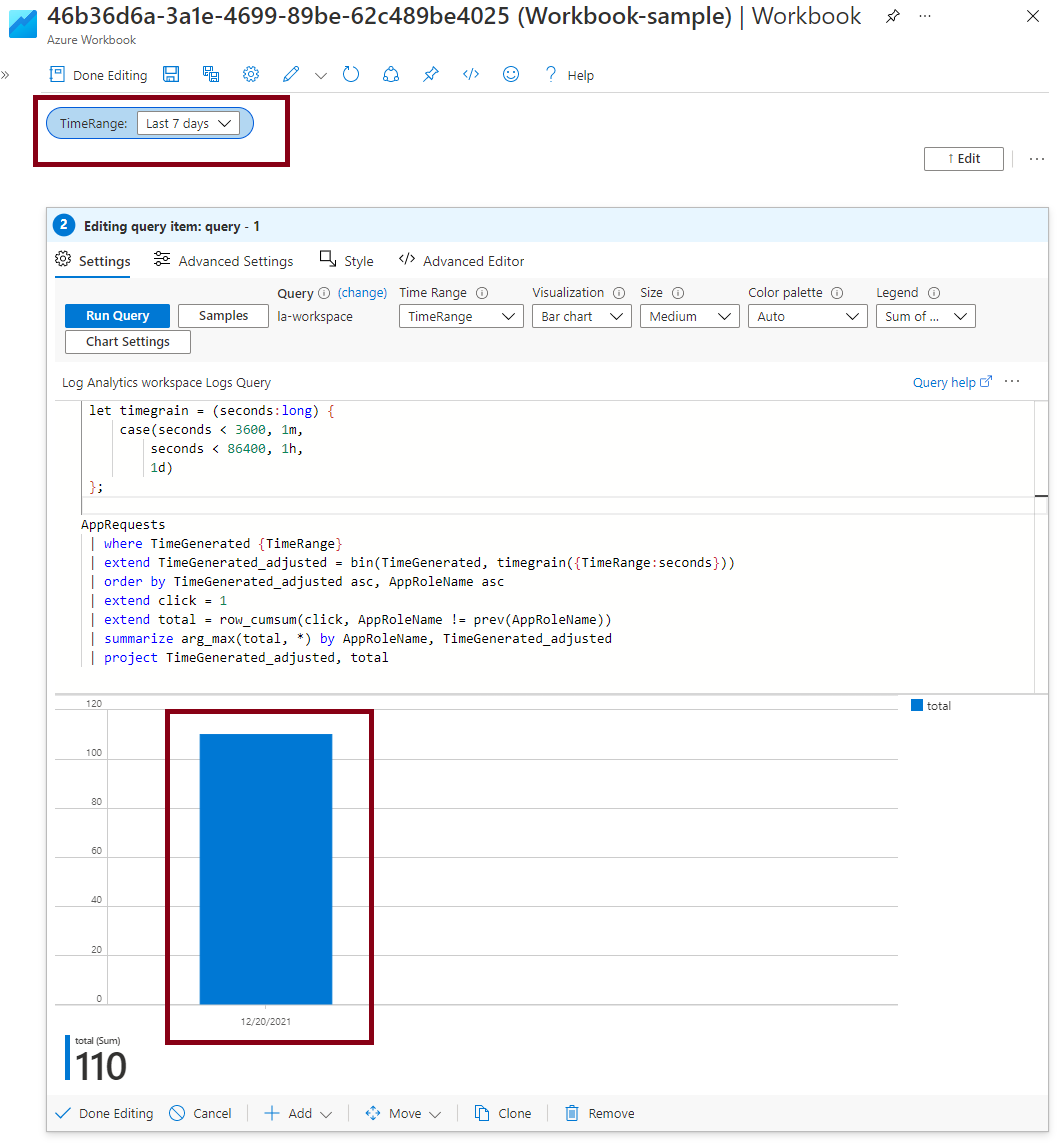Open the Move dropdown at bottom
Image resolution: width=1061 pixels, height=1145 pixels.
tap(404, 1113)
